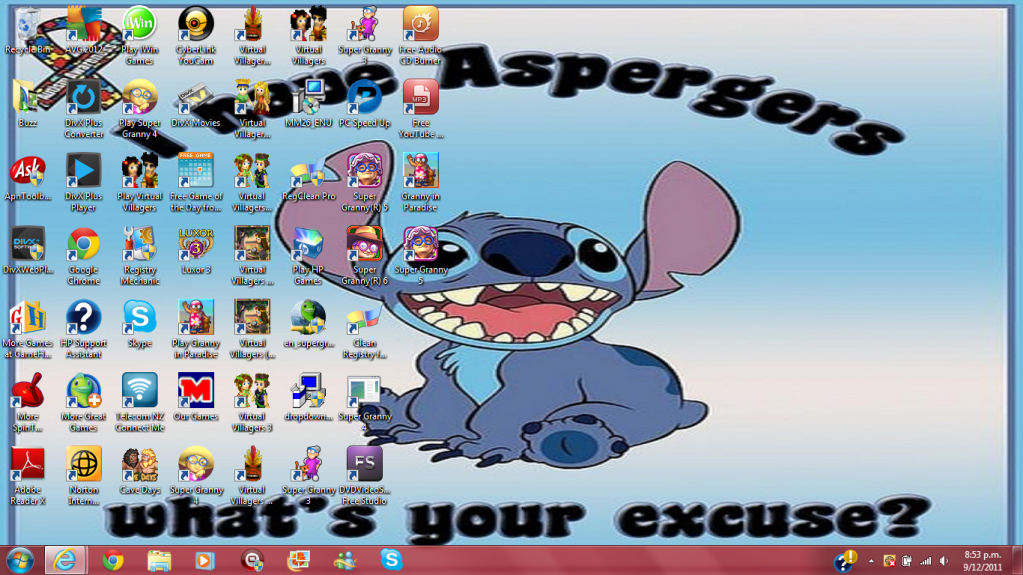Open Skype from the taskbar
This screenshot has height=575, width=1023.
[x=391, y=560]
